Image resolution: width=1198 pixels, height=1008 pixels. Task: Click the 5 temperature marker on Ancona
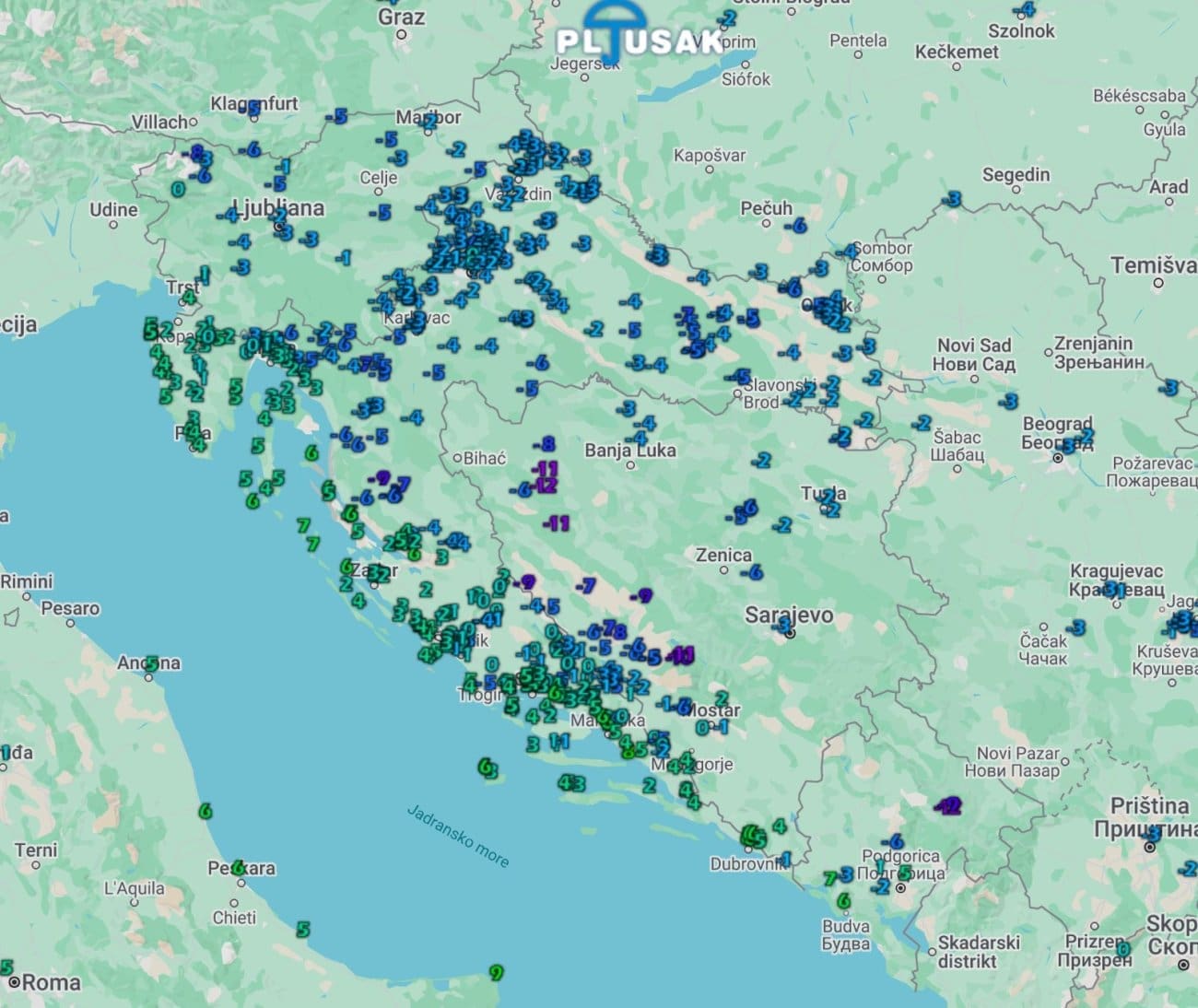[152, 662]
